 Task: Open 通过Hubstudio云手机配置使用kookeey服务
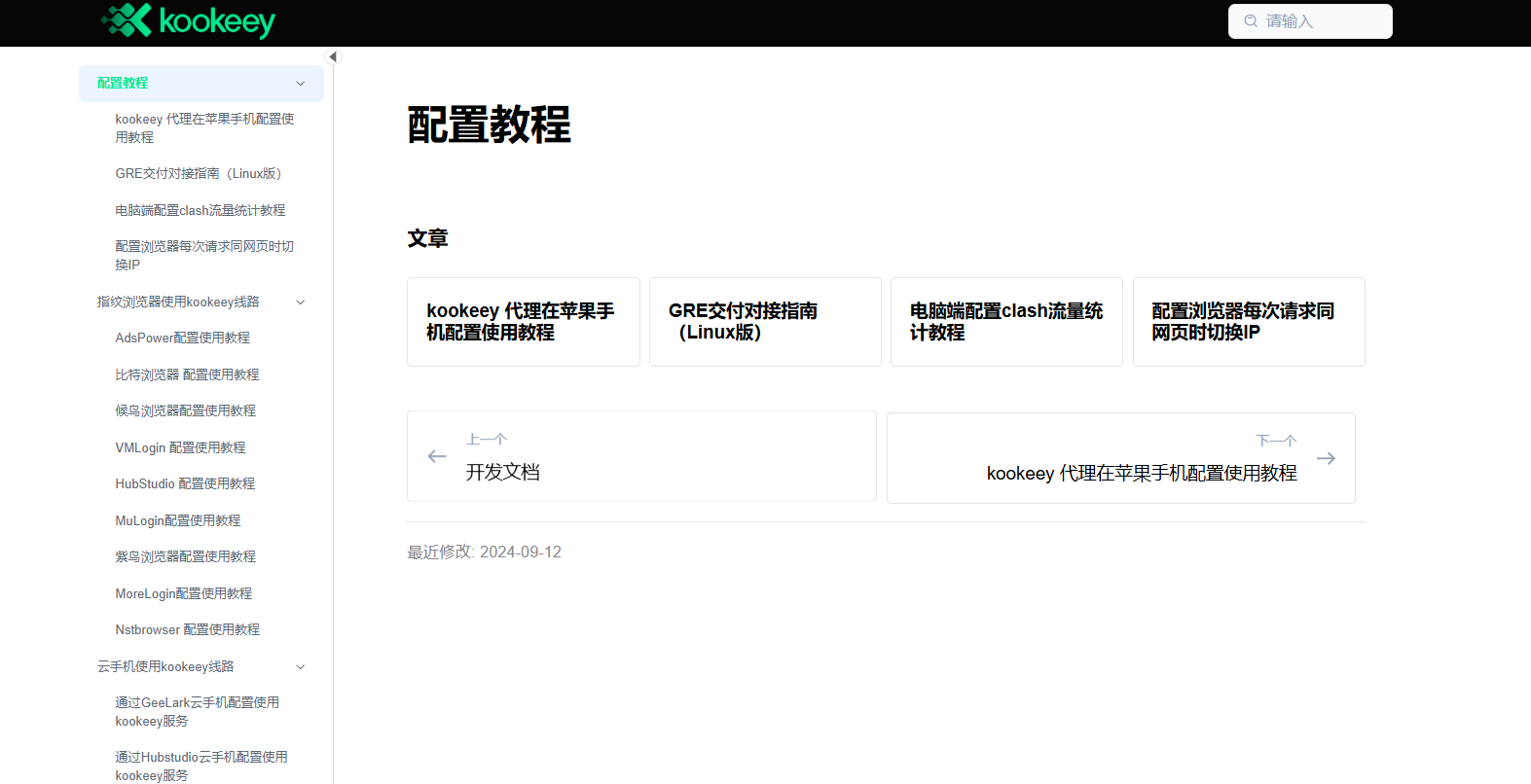pos(201,766)
